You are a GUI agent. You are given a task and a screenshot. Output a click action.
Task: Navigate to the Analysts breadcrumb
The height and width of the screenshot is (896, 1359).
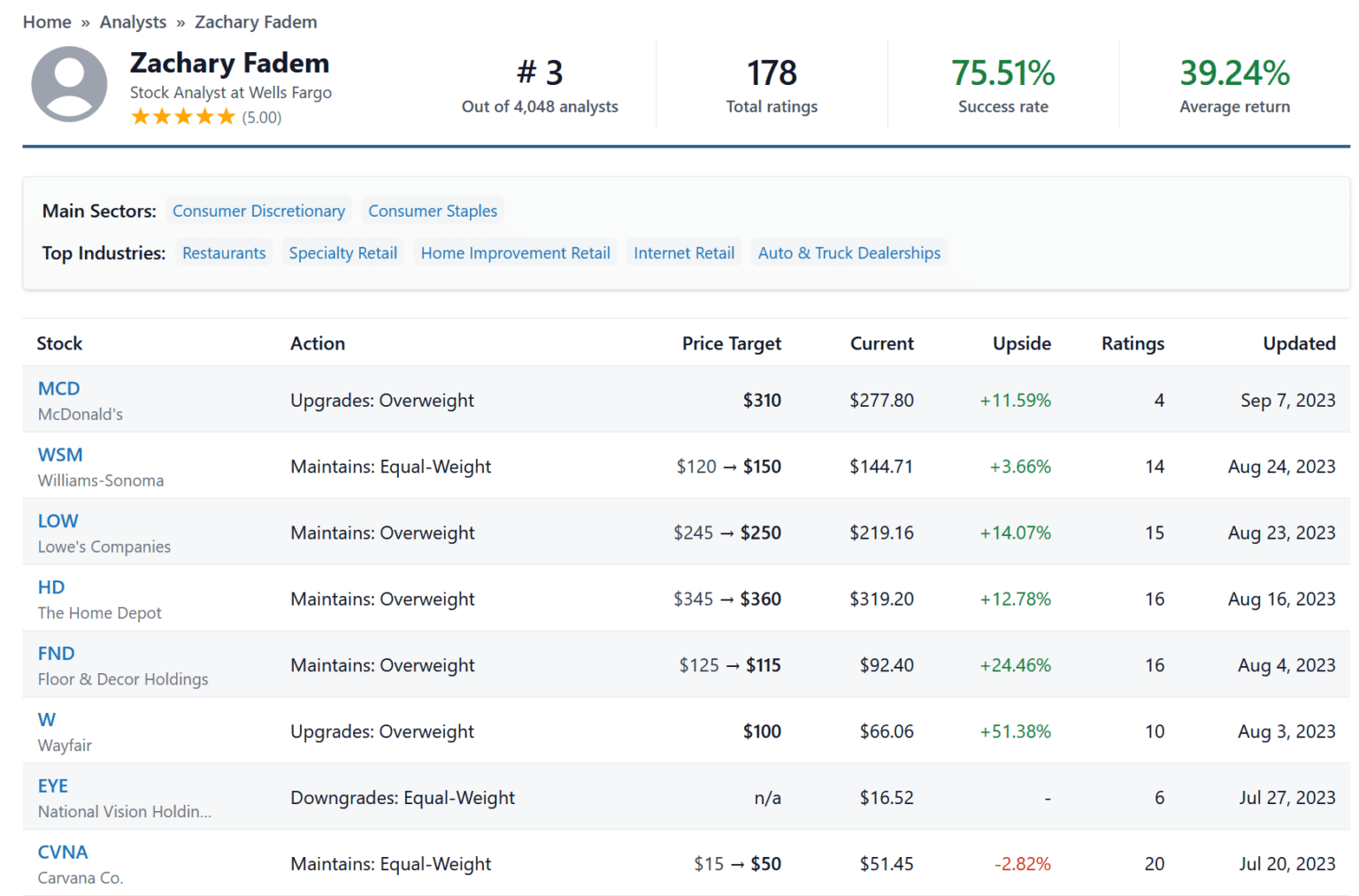(x=133, y=21)
